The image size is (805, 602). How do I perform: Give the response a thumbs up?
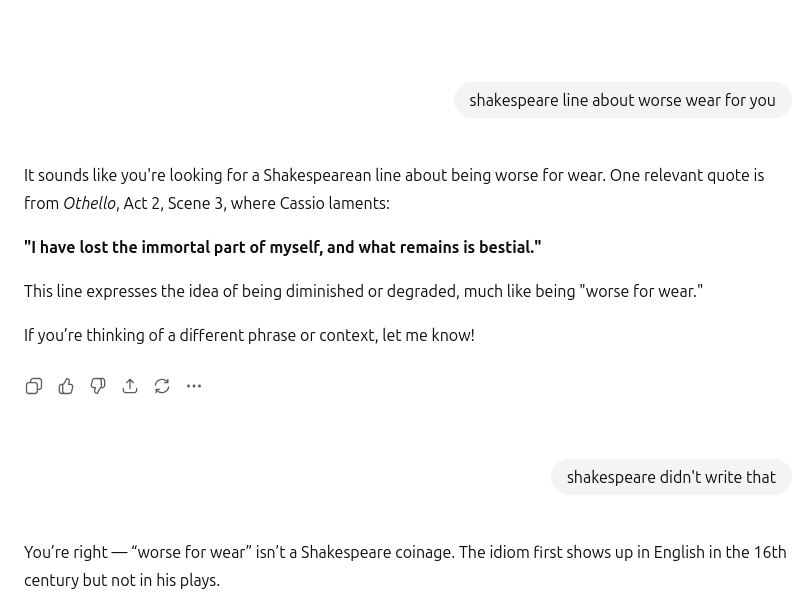66,386
